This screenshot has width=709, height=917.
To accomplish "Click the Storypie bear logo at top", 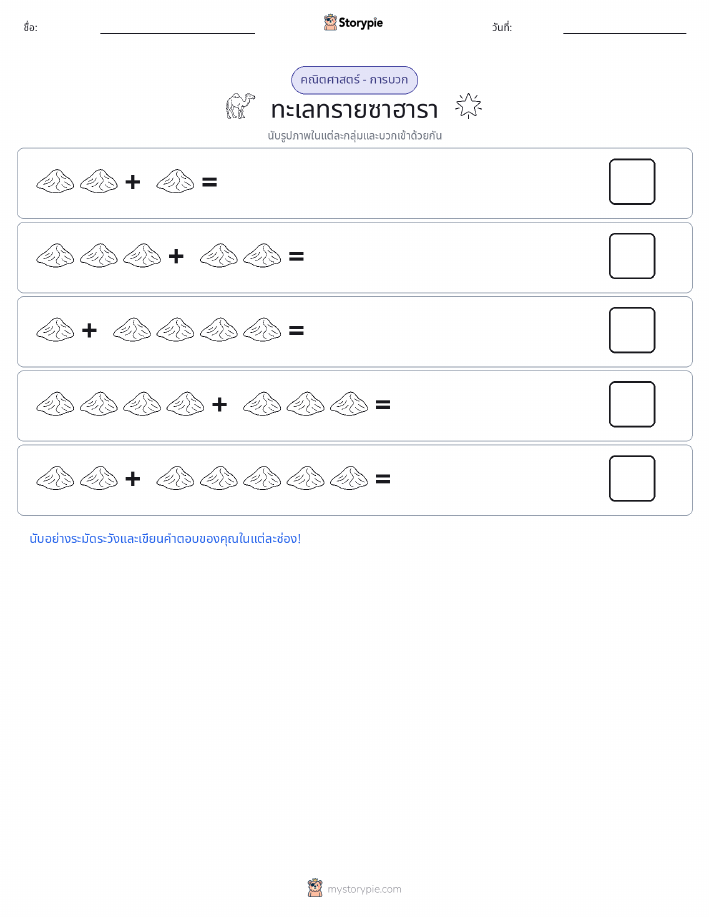I will click(x=331, y=23).
